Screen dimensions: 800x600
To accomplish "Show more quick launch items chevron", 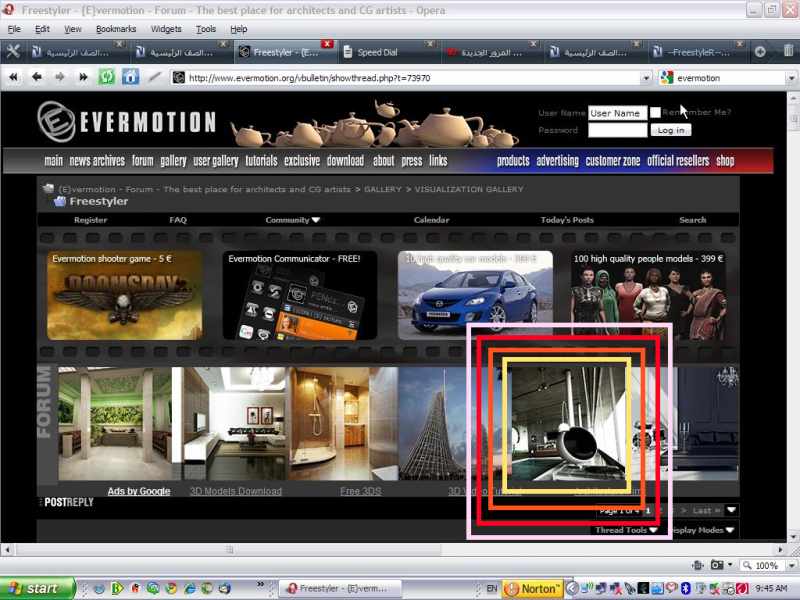I will 261,584.
